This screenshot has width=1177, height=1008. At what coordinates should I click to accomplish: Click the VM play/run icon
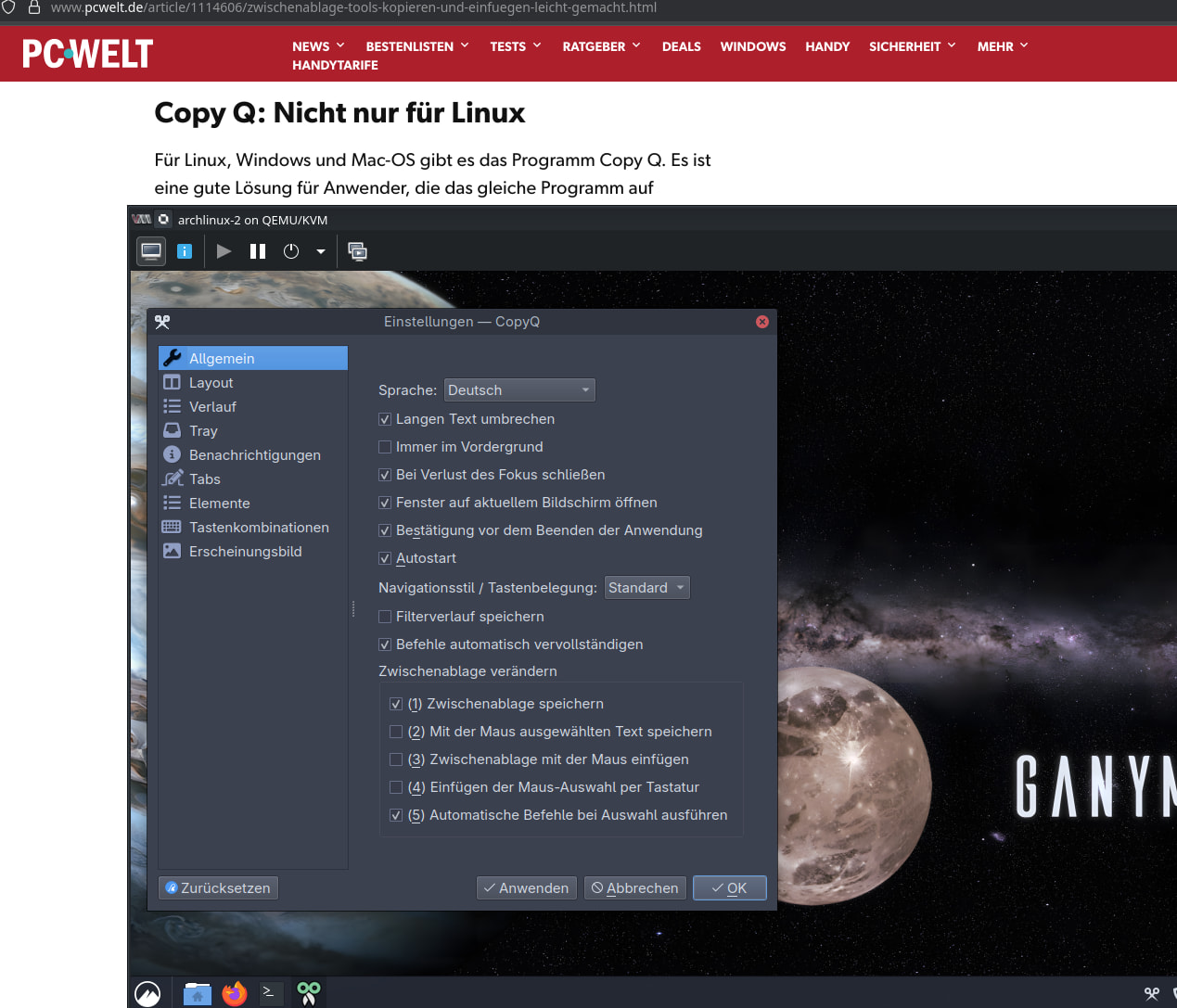(x=224, y=251)
